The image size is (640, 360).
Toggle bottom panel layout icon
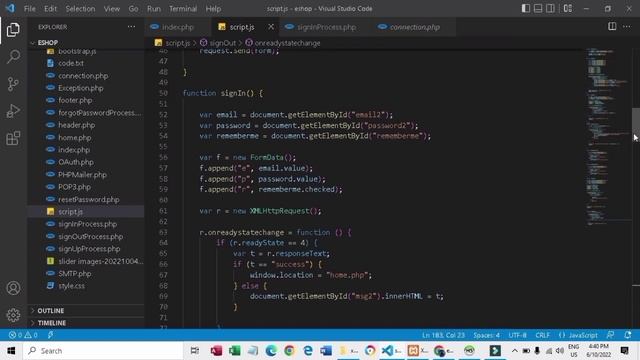click(538, 8)
